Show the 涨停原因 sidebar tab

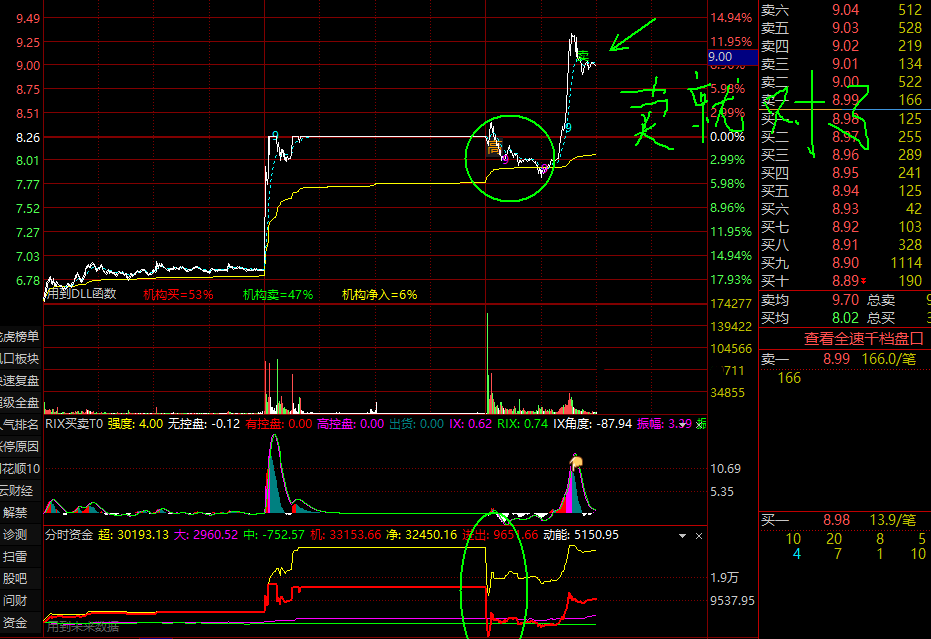20,447
